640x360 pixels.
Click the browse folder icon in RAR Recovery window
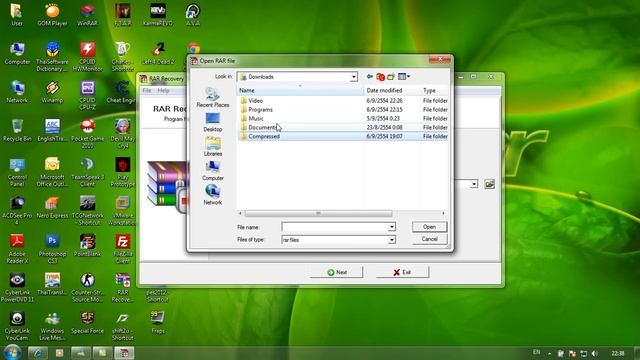coord(489,184)
